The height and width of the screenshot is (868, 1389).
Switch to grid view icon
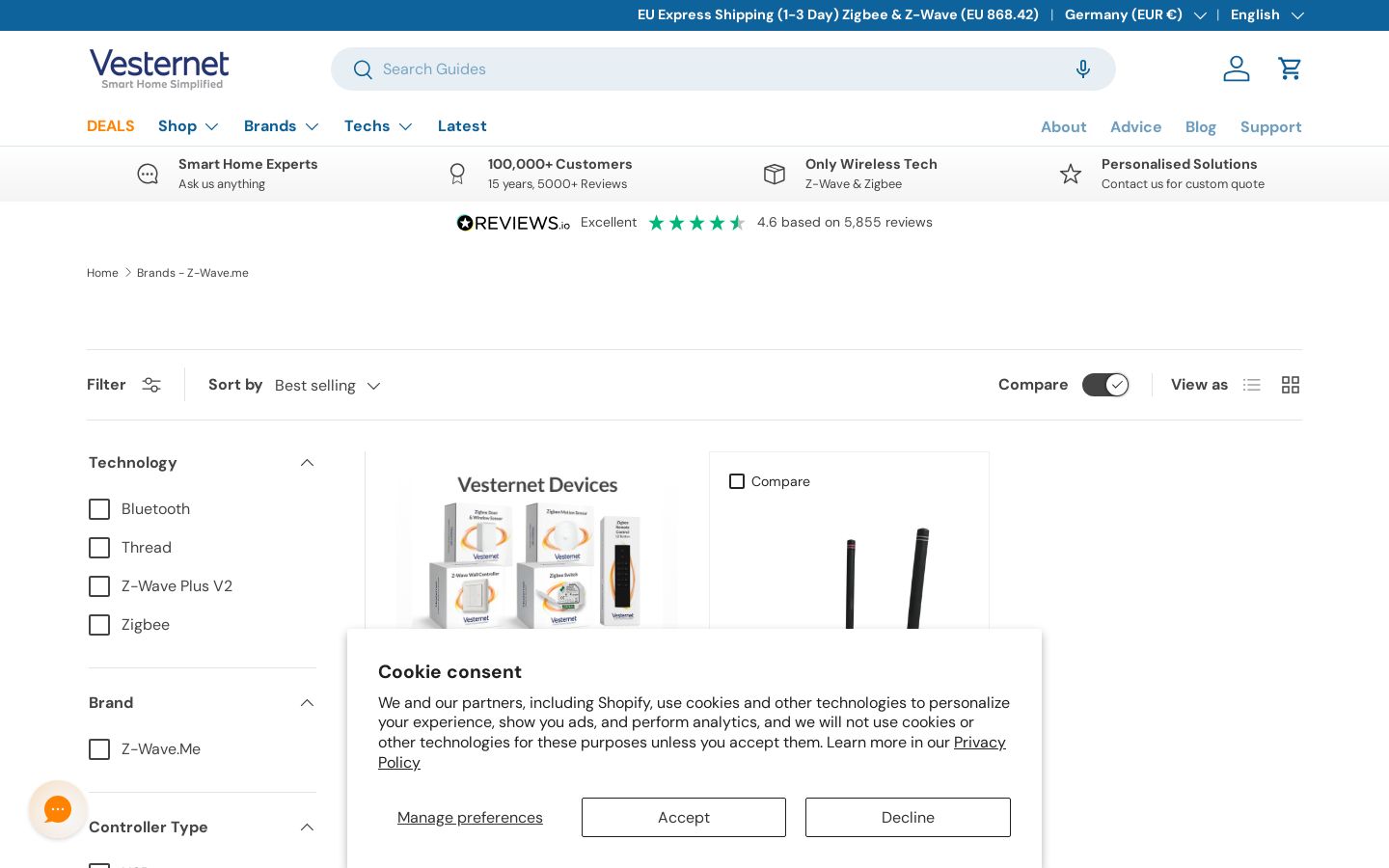1291,385
